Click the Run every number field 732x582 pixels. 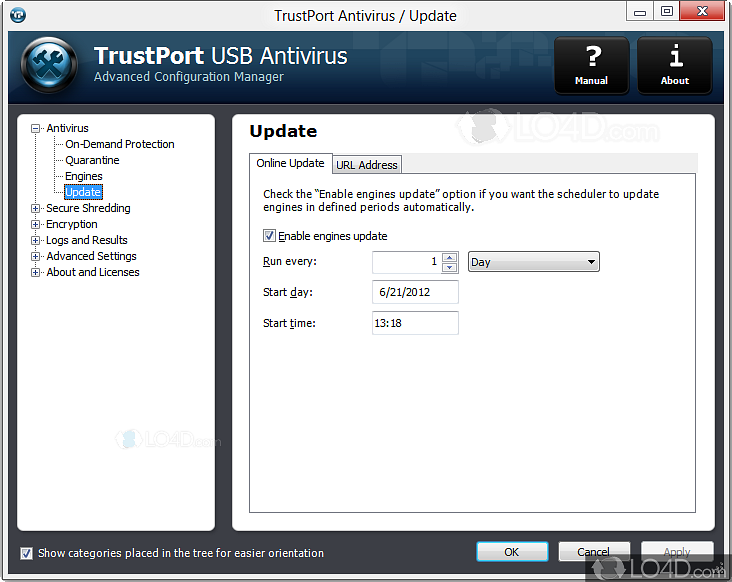coord(407,262)
